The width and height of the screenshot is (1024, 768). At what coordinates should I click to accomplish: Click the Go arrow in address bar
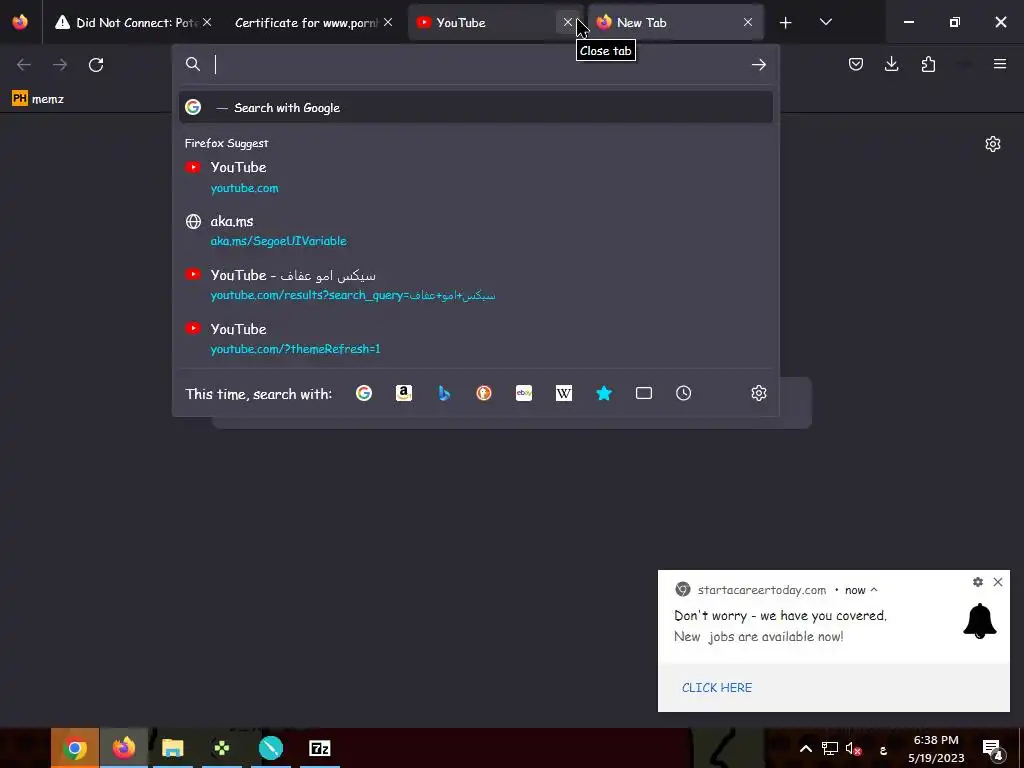click(x=758, y=64)
